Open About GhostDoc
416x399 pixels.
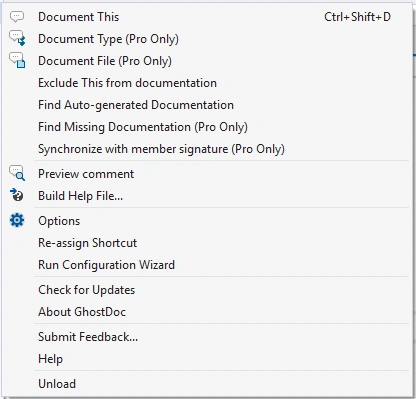point(207,312)
